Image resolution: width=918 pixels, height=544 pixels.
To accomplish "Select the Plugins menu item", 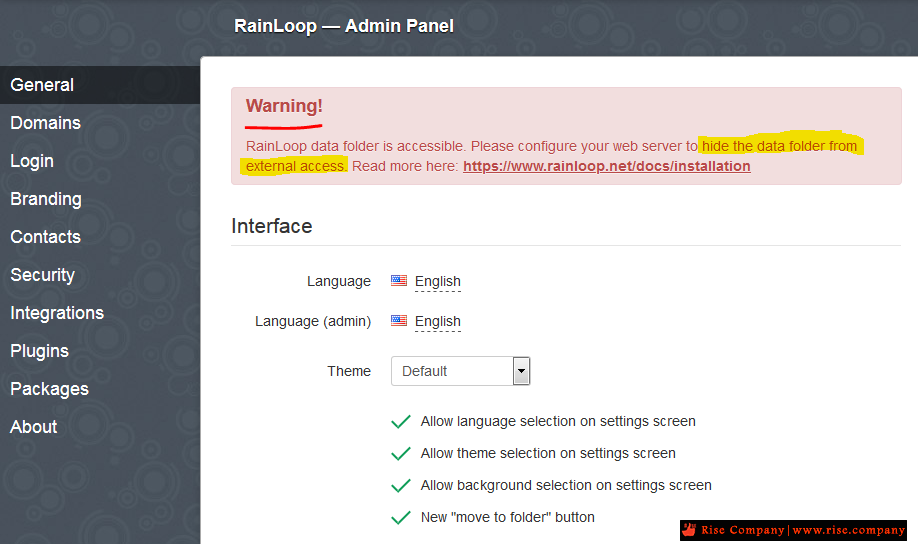I will (x=100, y=351).
